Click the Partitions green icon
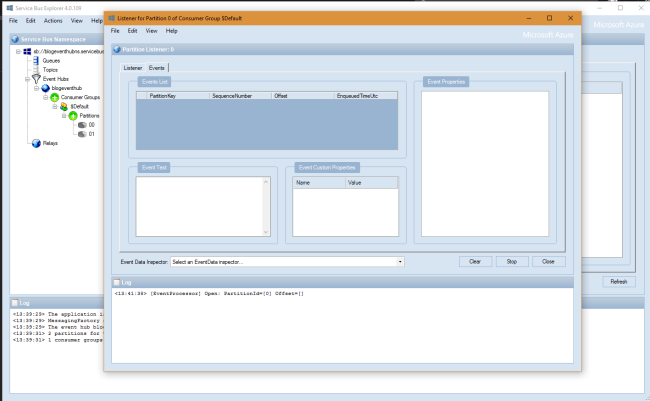The height and width of the screenshot is (401, 650). [x=73, y=116]
